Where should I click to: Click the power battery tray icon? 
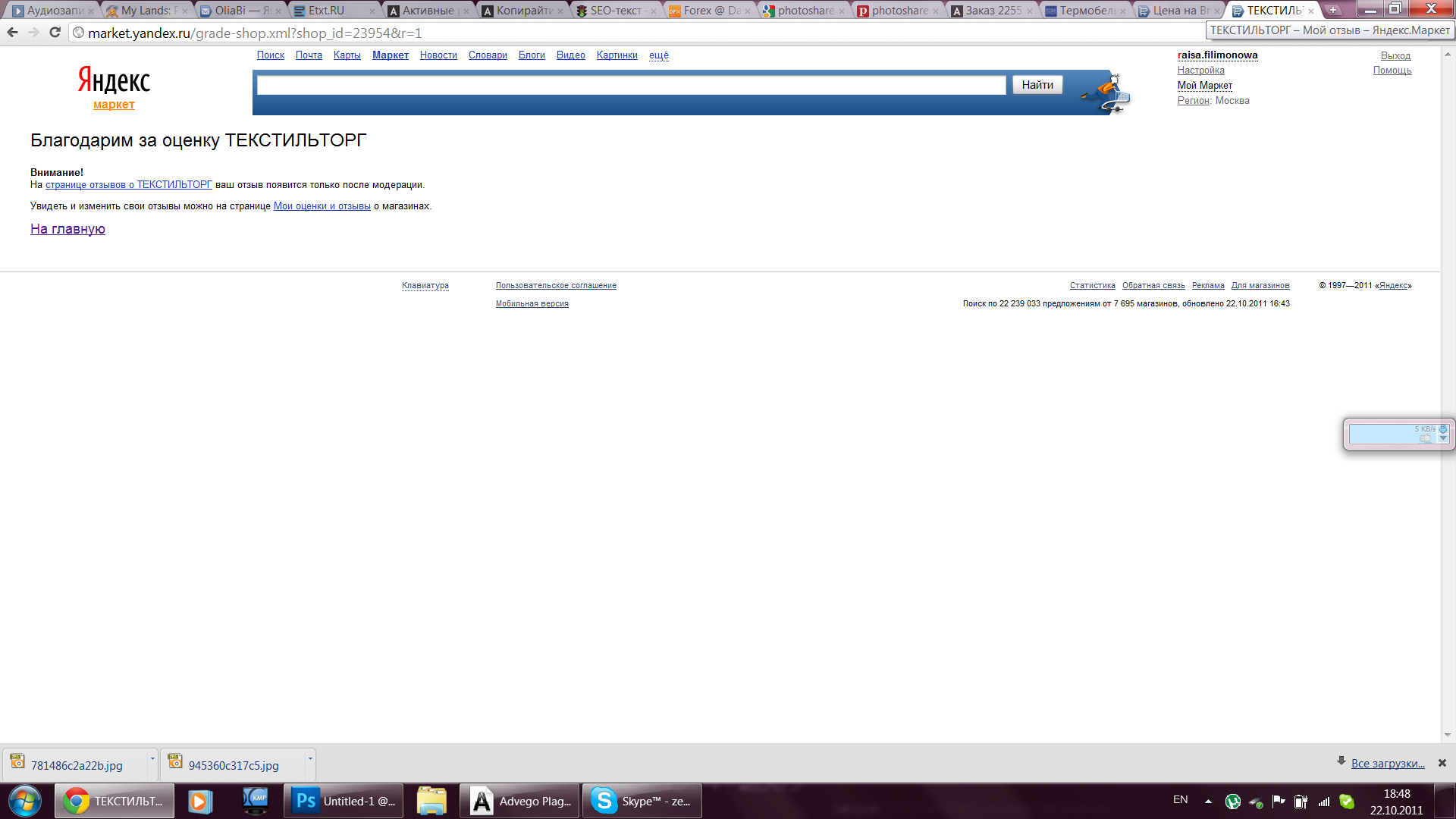[x=1301, y=801]
